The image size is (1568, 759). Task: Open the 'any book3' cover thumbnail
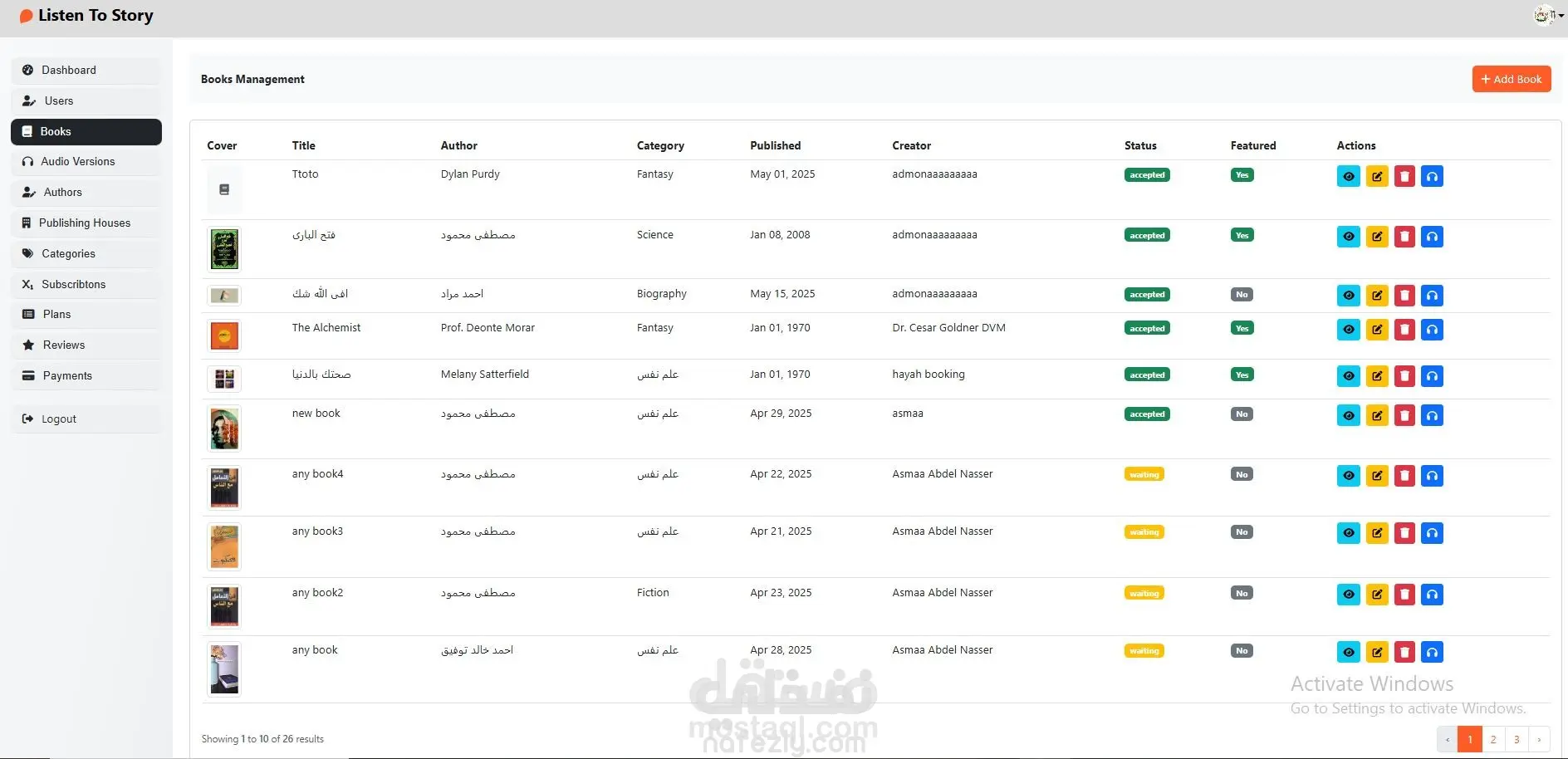click(x=224, y=546)
